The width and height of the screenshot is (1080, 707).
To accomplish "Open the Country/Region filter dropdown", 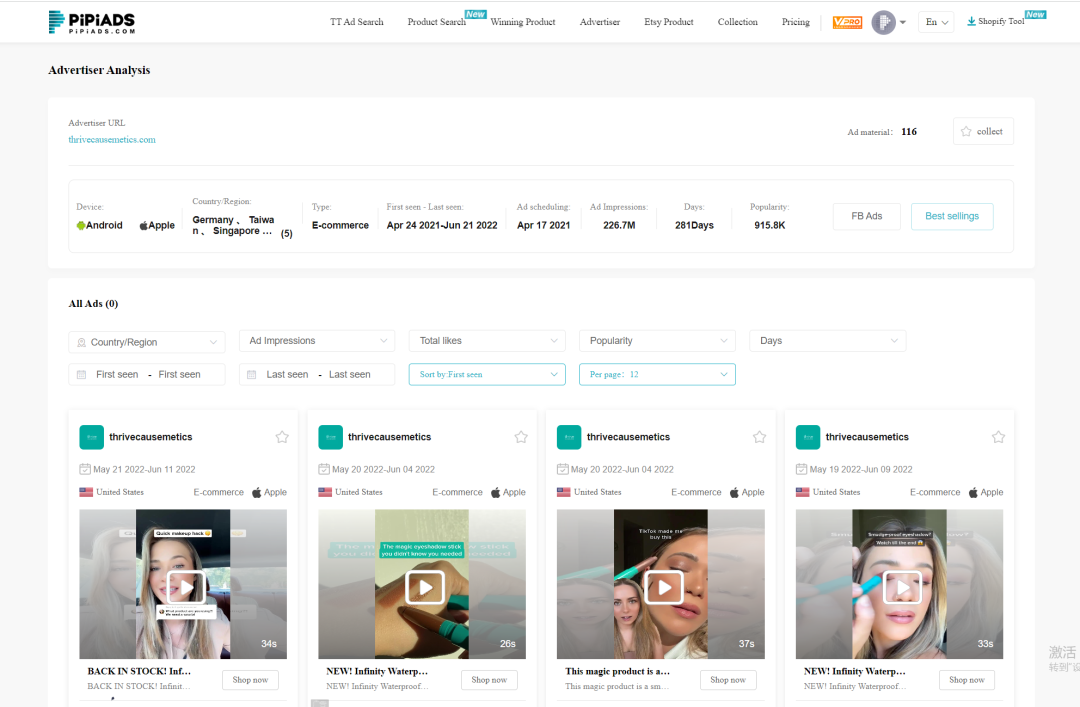I will pos(147,342).
